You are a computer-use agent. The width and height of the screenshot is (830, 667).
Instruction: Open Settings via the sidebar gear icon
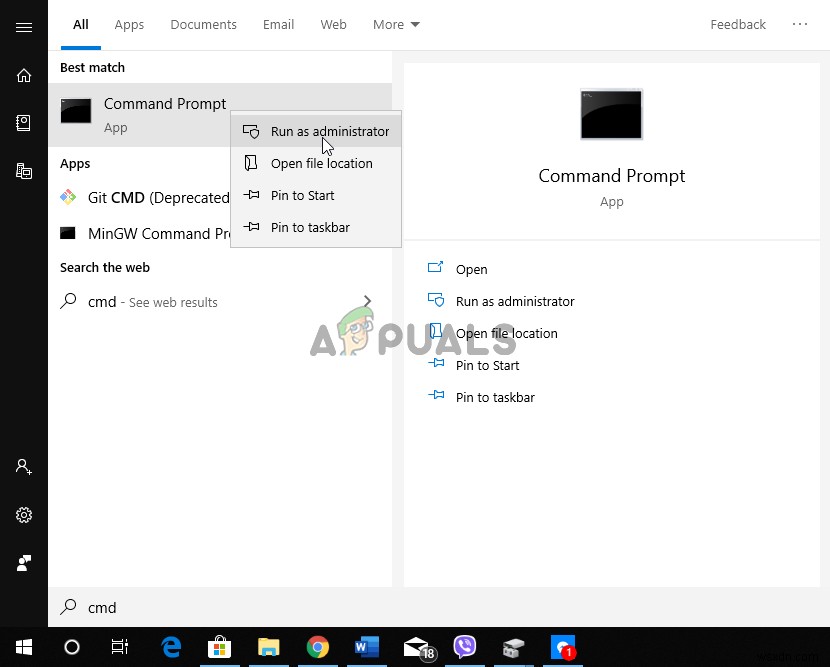pos(23,515)
